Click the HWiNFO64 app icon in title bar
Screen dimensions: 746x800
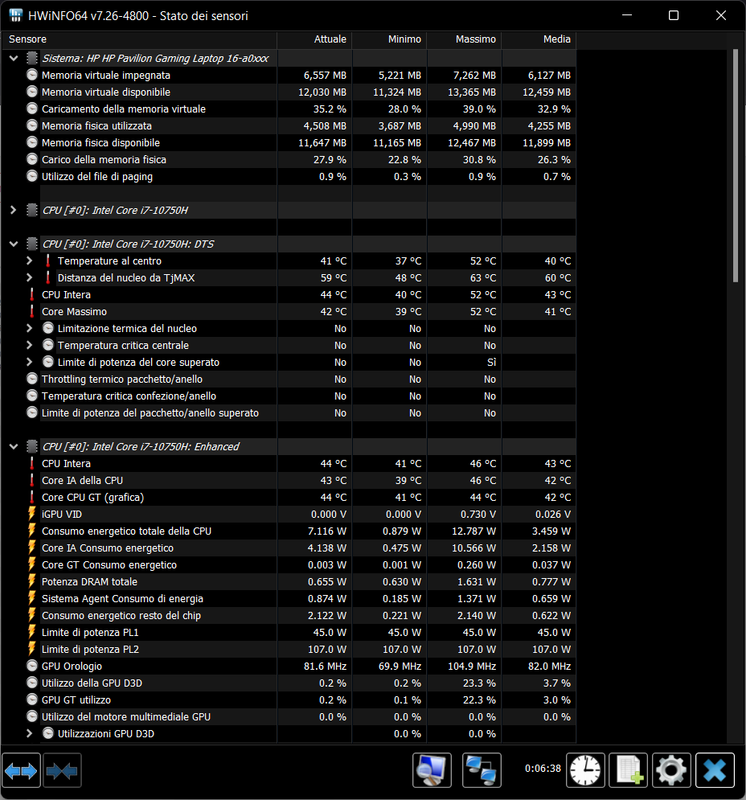tap(16, 15)
